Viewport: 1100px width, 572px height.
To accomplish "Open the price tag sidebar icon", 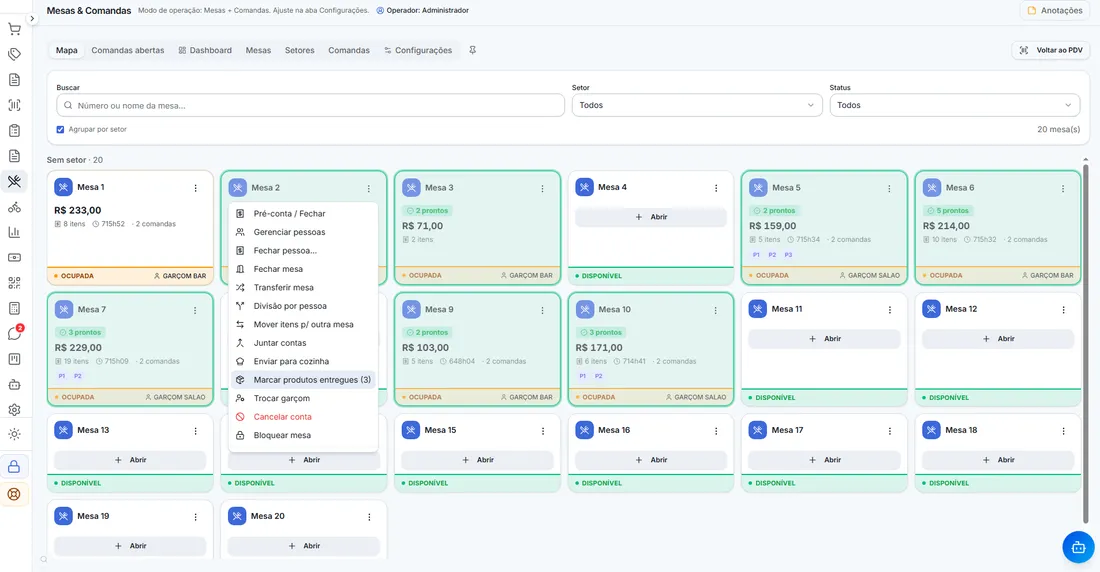I will (x=14, y=54).
